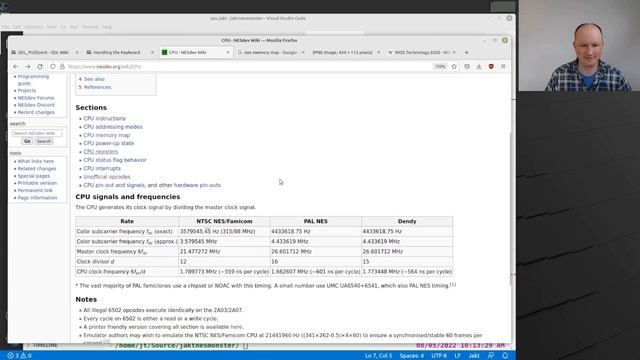Open NESdev Discord sidebar link

(36, 105)
